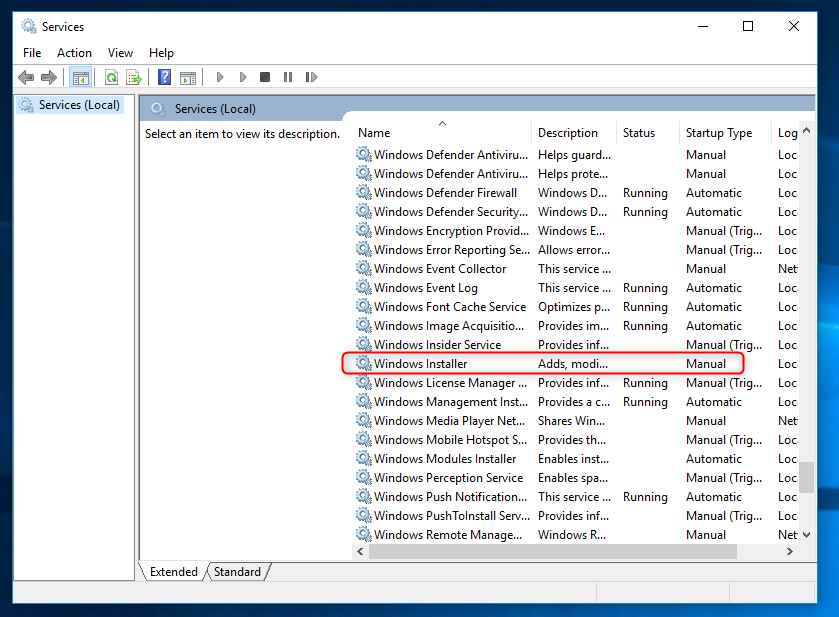
Task: Click the Start Service play icon
Action: pyautogui.click(x=219, y=77)
